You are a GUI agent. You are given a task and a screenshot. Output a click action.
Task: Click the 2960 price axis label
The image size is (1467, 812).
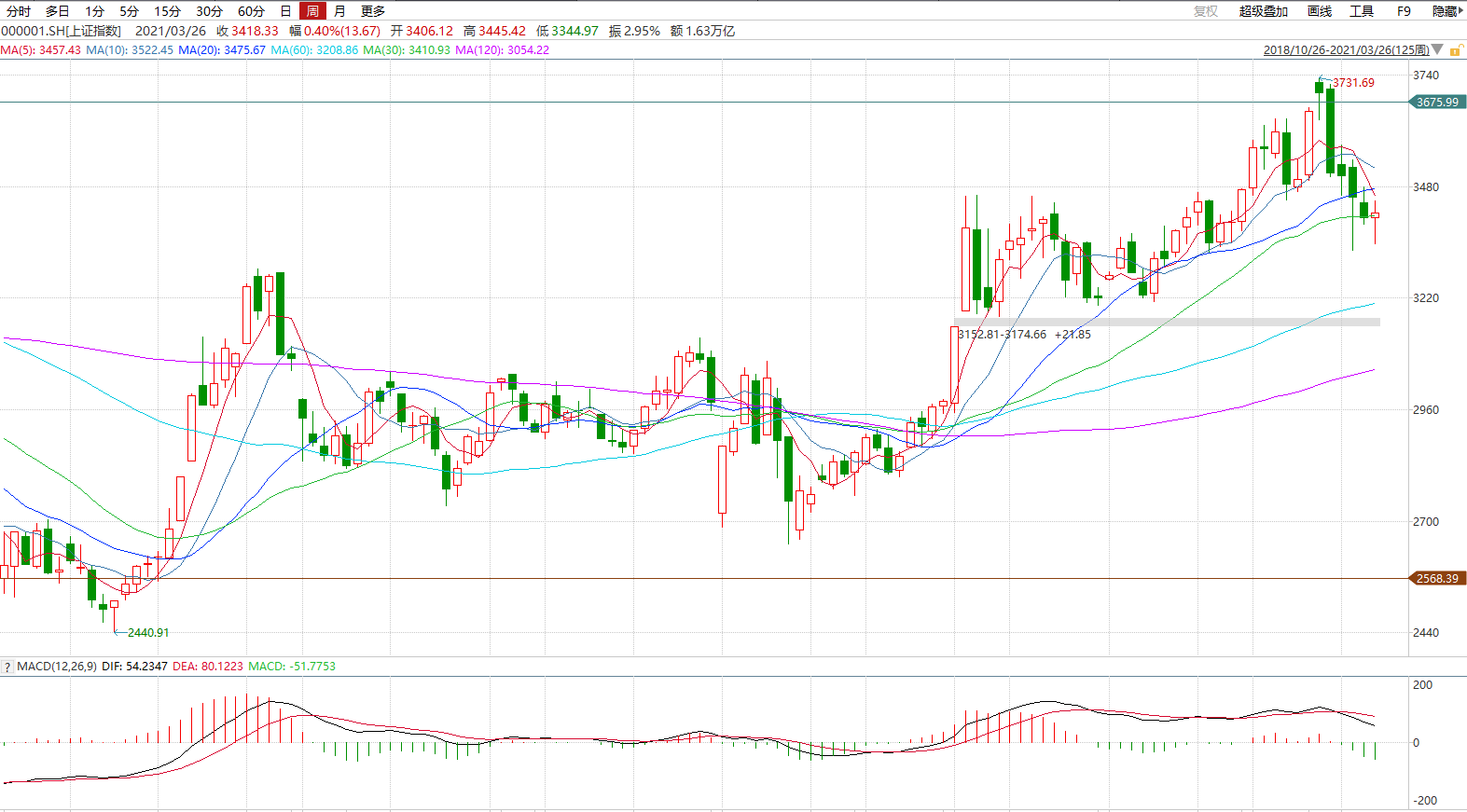(x=1426, y=410)
